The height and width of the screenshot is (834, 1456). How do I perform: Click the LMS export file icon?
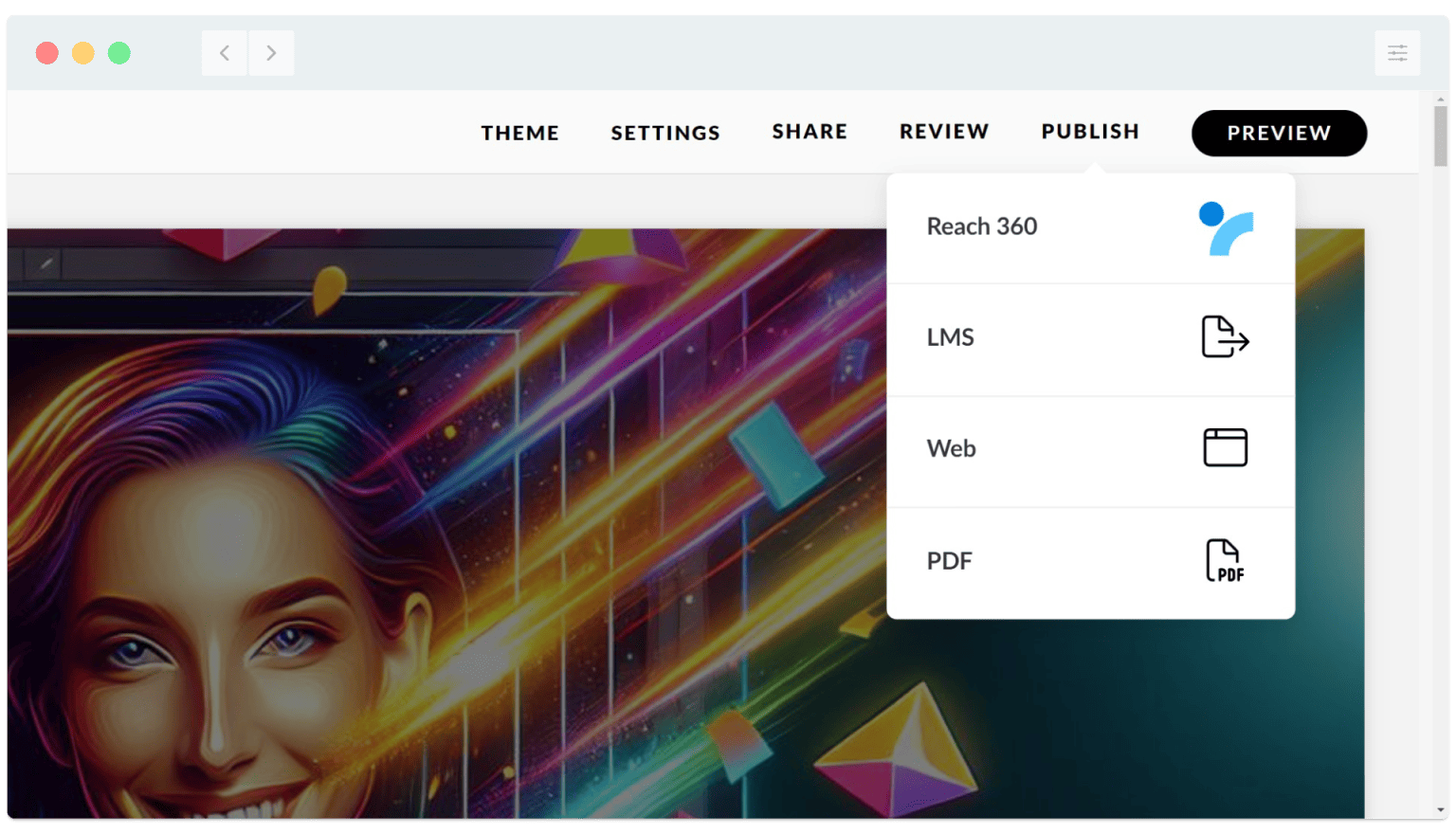pos(1225,336)
